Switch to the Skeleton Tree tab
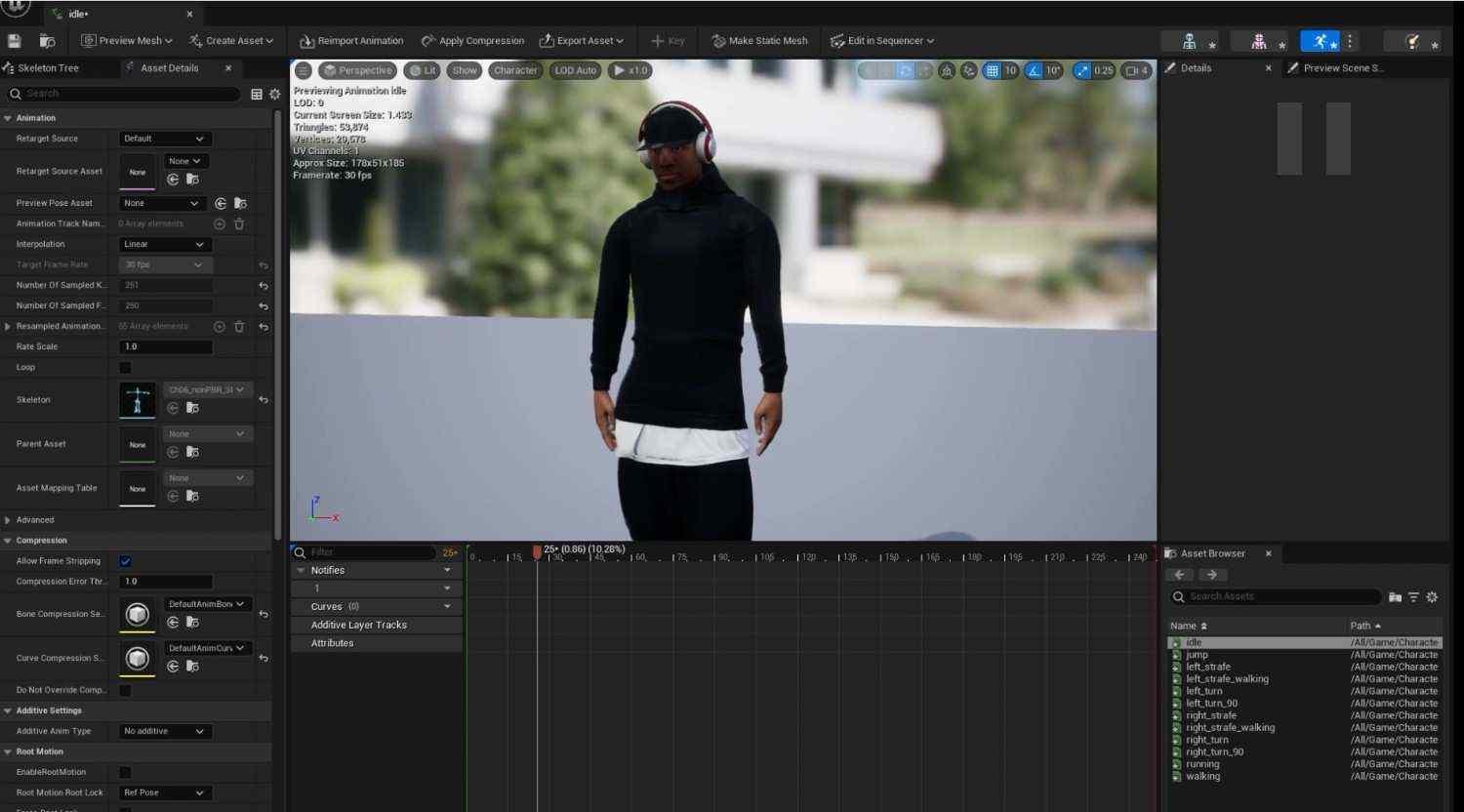 [48, 68]
